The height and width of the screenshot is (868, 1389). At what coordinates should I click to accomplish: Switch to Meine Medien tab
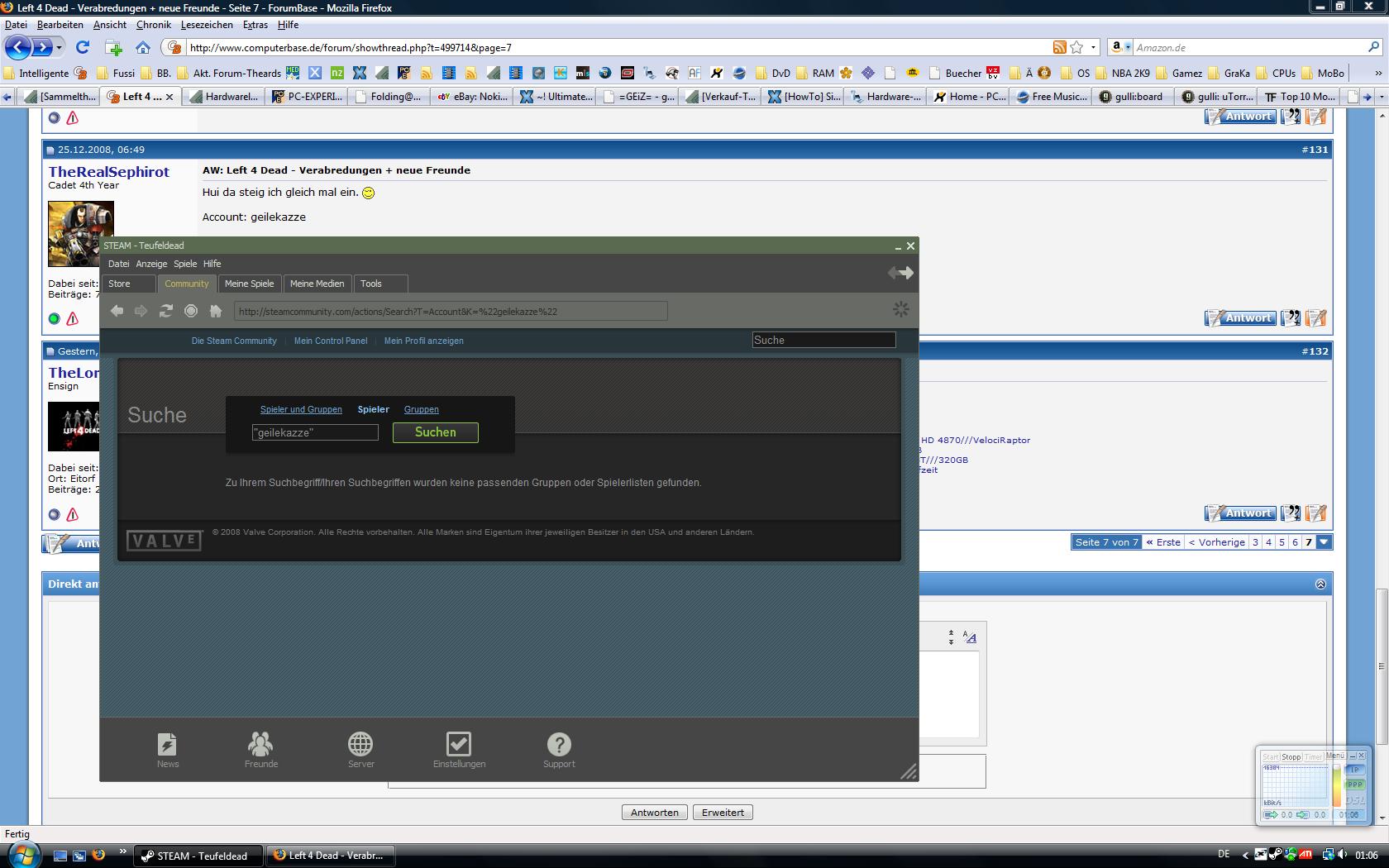pyautogui.click(x=317, y=284)
